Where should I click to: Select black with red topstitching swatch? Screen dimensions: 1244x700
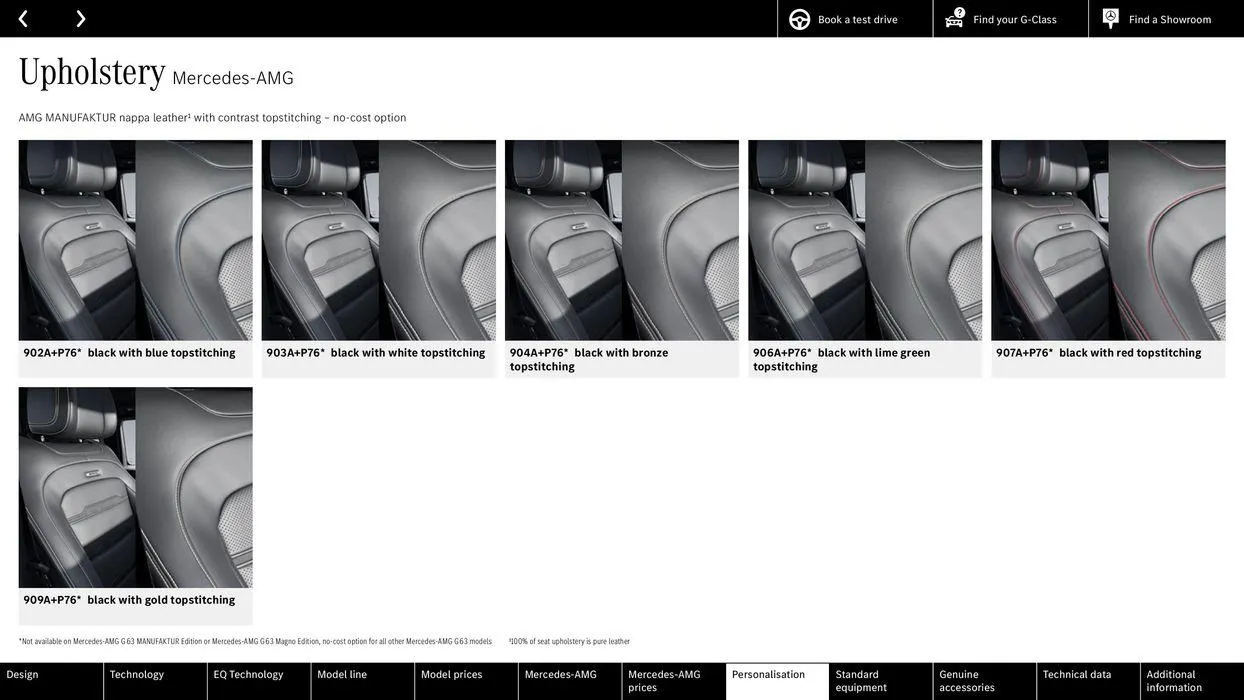1109,240
